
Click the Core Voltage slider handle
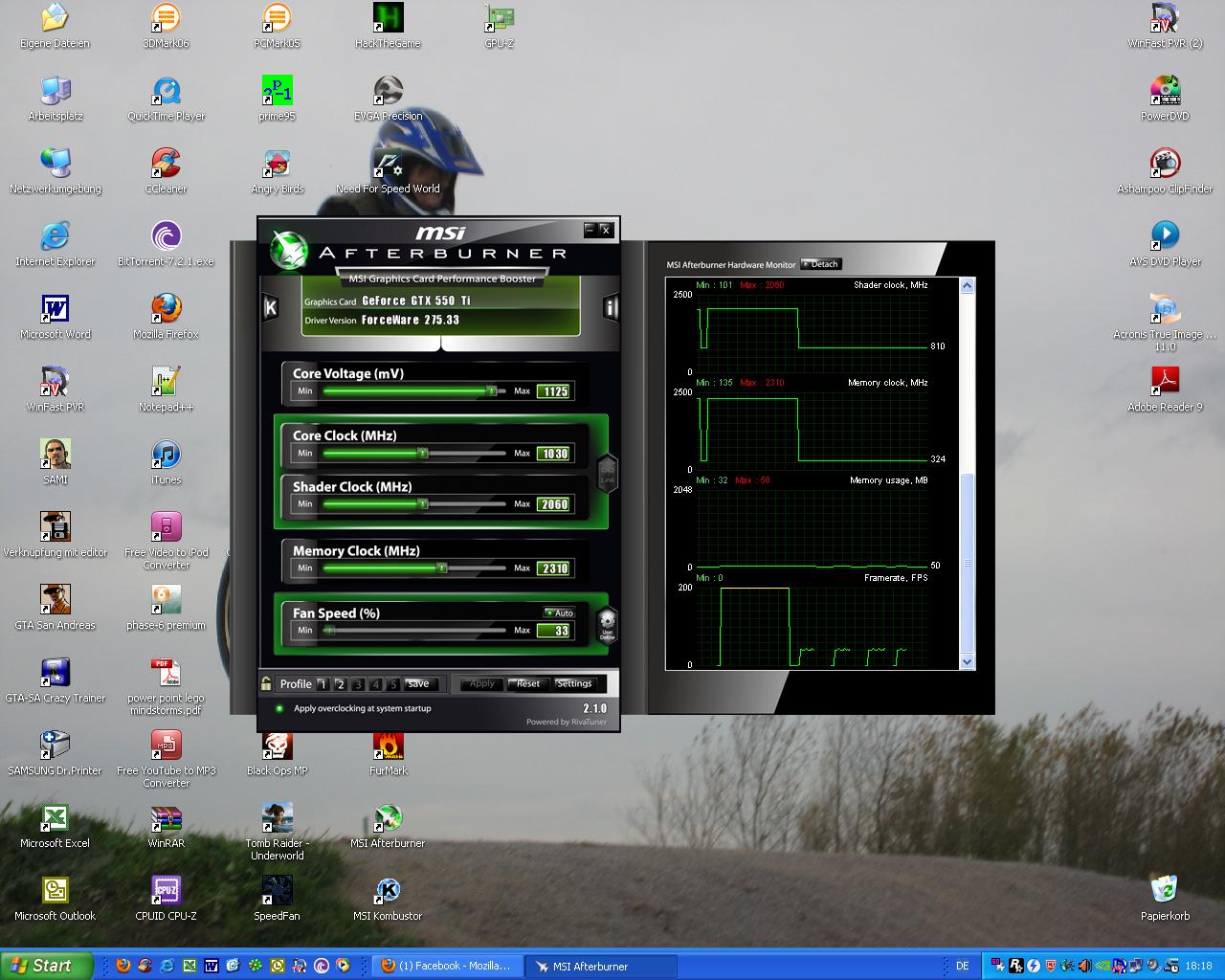point(491,390)
